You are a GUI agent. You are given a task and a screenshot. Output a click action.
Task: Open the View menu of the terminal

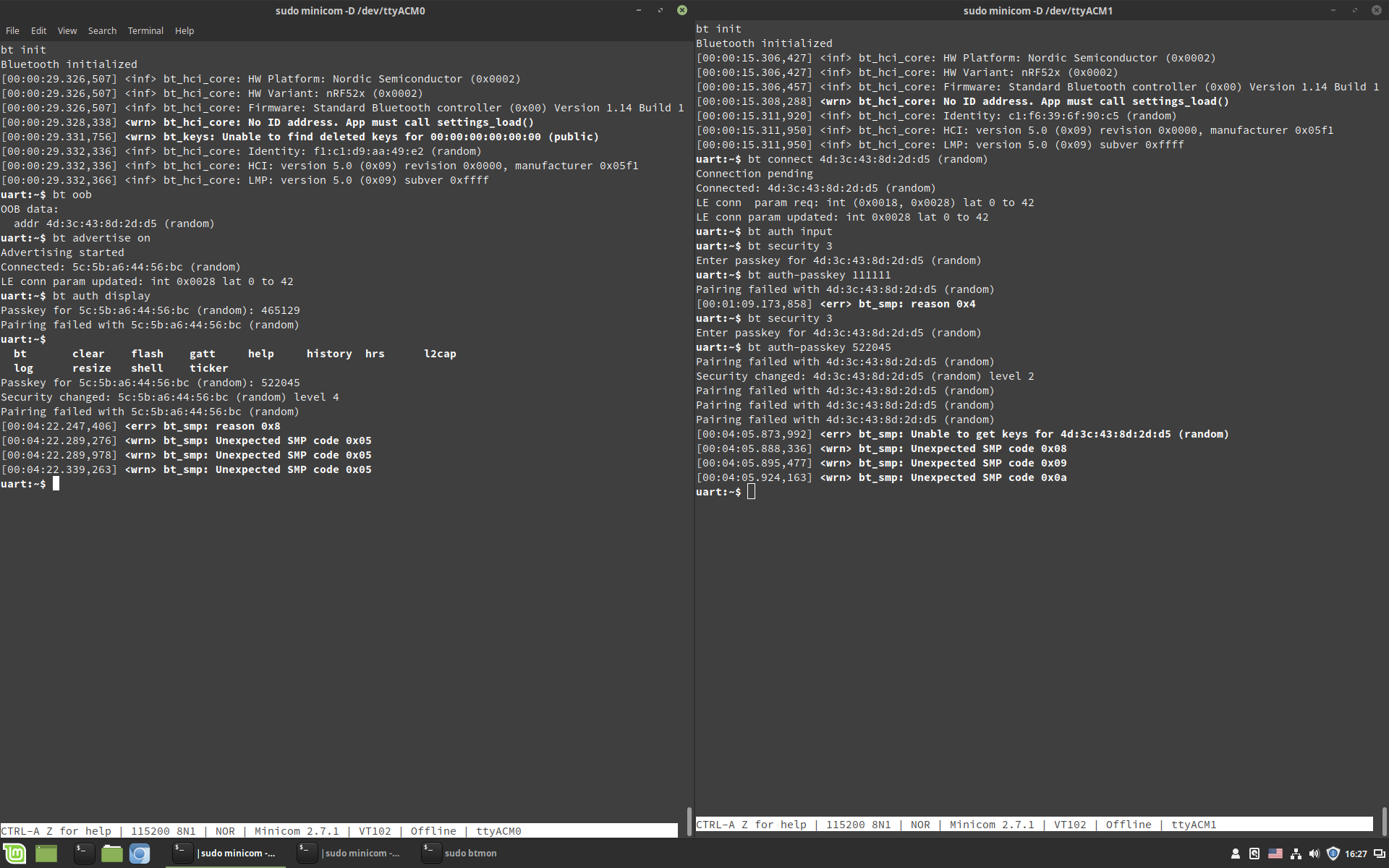click(x=67, y=30)
